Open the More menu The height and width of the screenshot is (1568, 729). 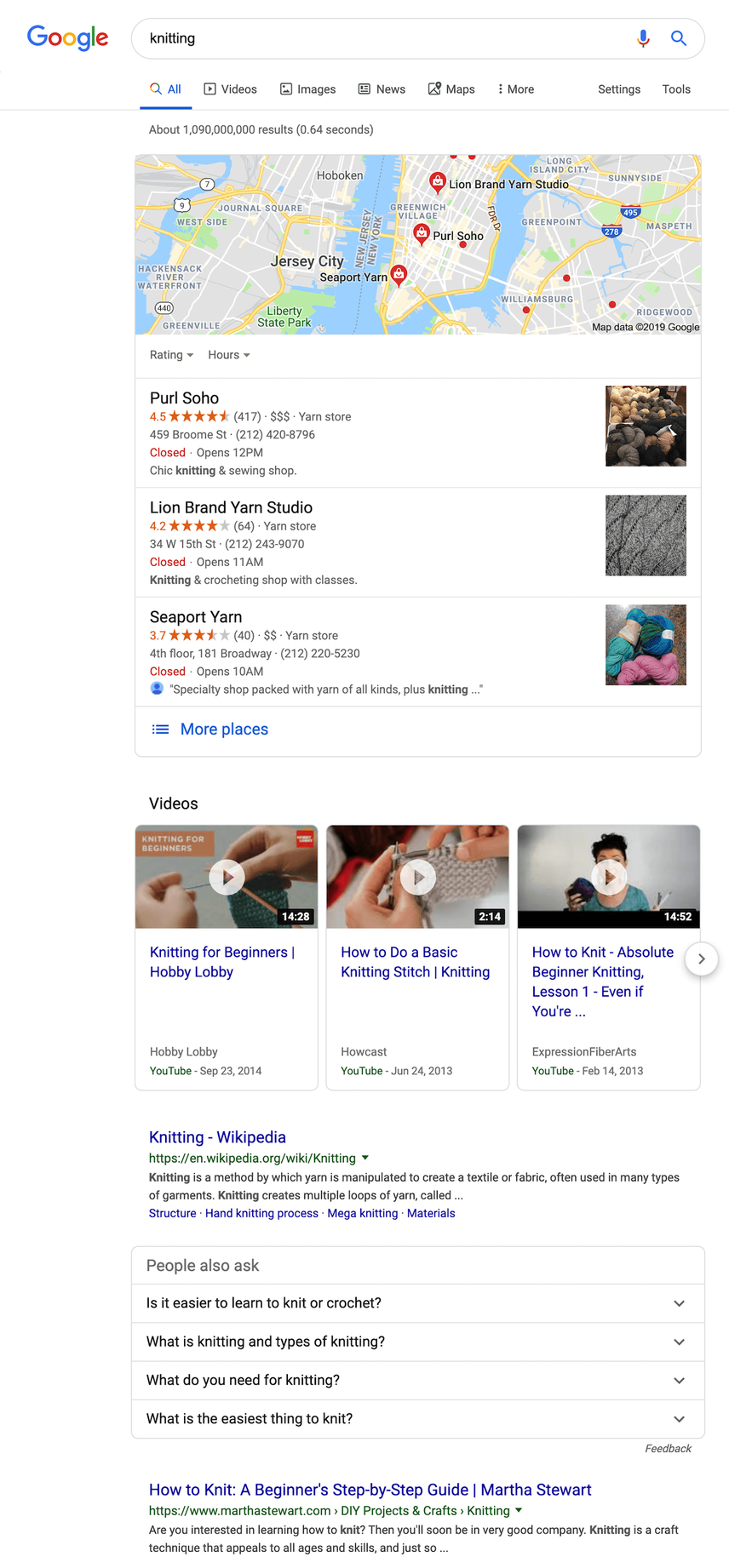pyautogui.click(x=515, y=89)
